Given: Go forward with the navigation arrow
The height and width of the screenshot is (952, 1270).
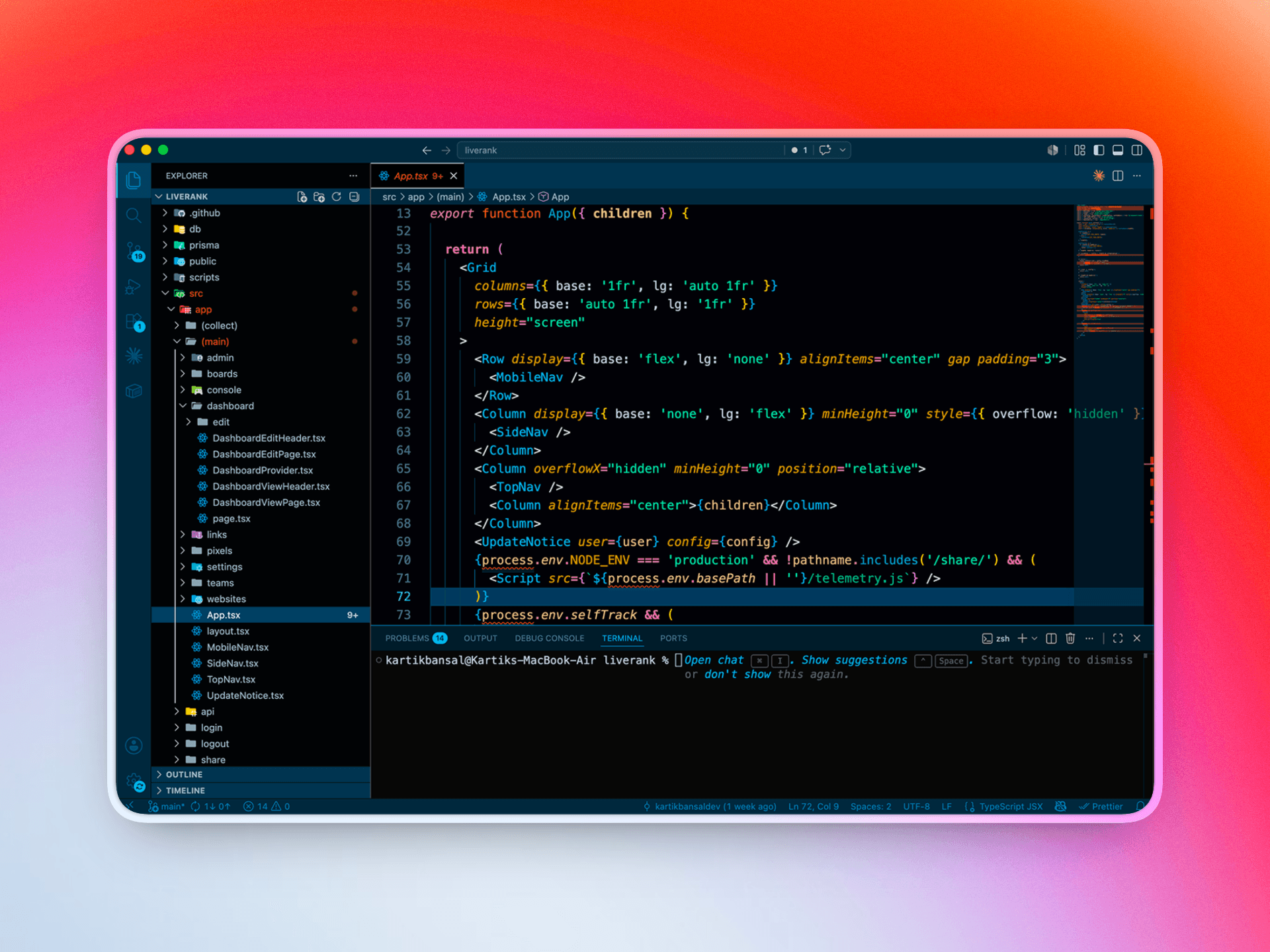Looking at the screenshot, I should tap(446, 151).
